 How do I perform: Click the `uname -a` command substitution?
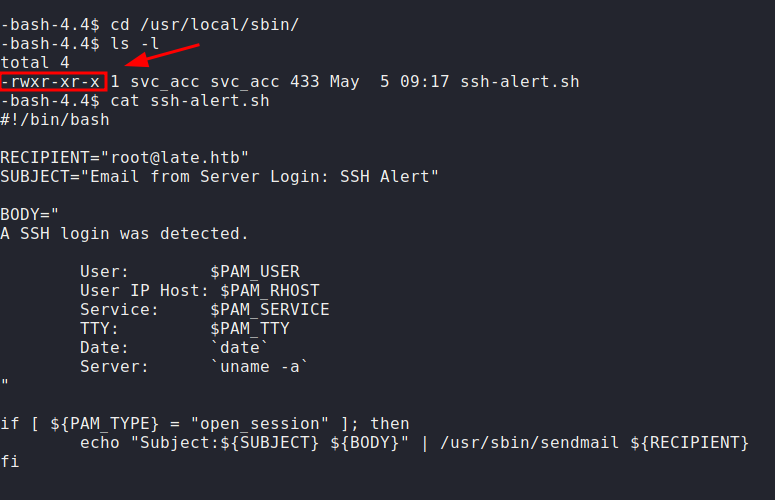[x=259, y=366]
